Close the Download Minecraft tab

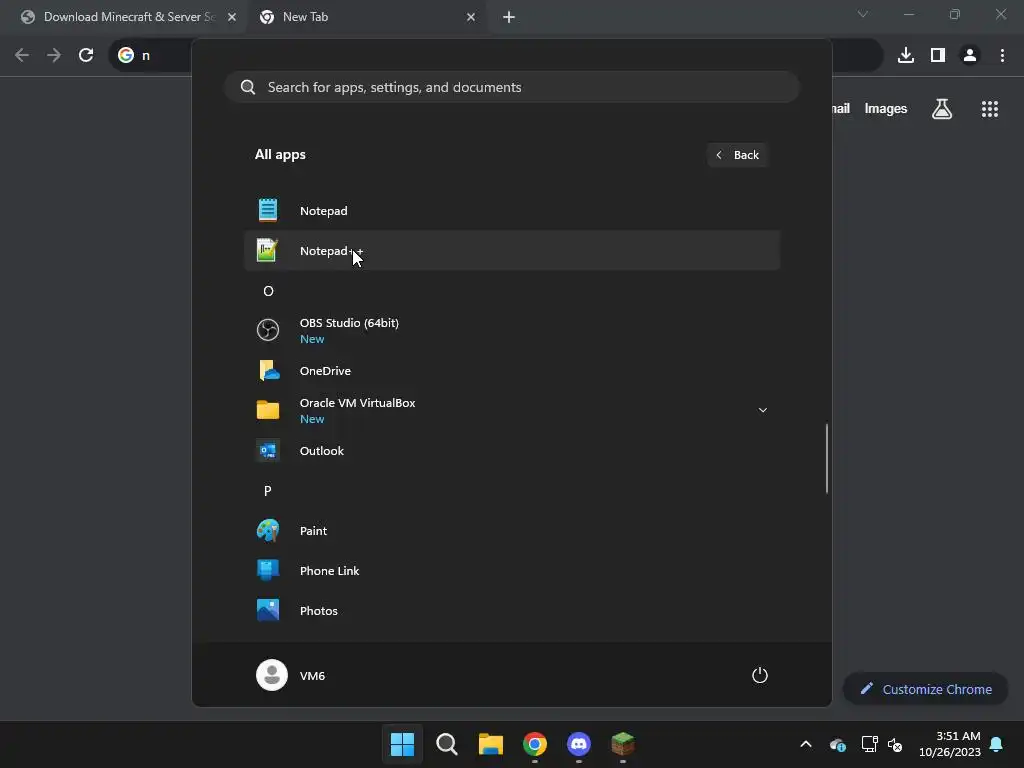(x=232, y=17)
